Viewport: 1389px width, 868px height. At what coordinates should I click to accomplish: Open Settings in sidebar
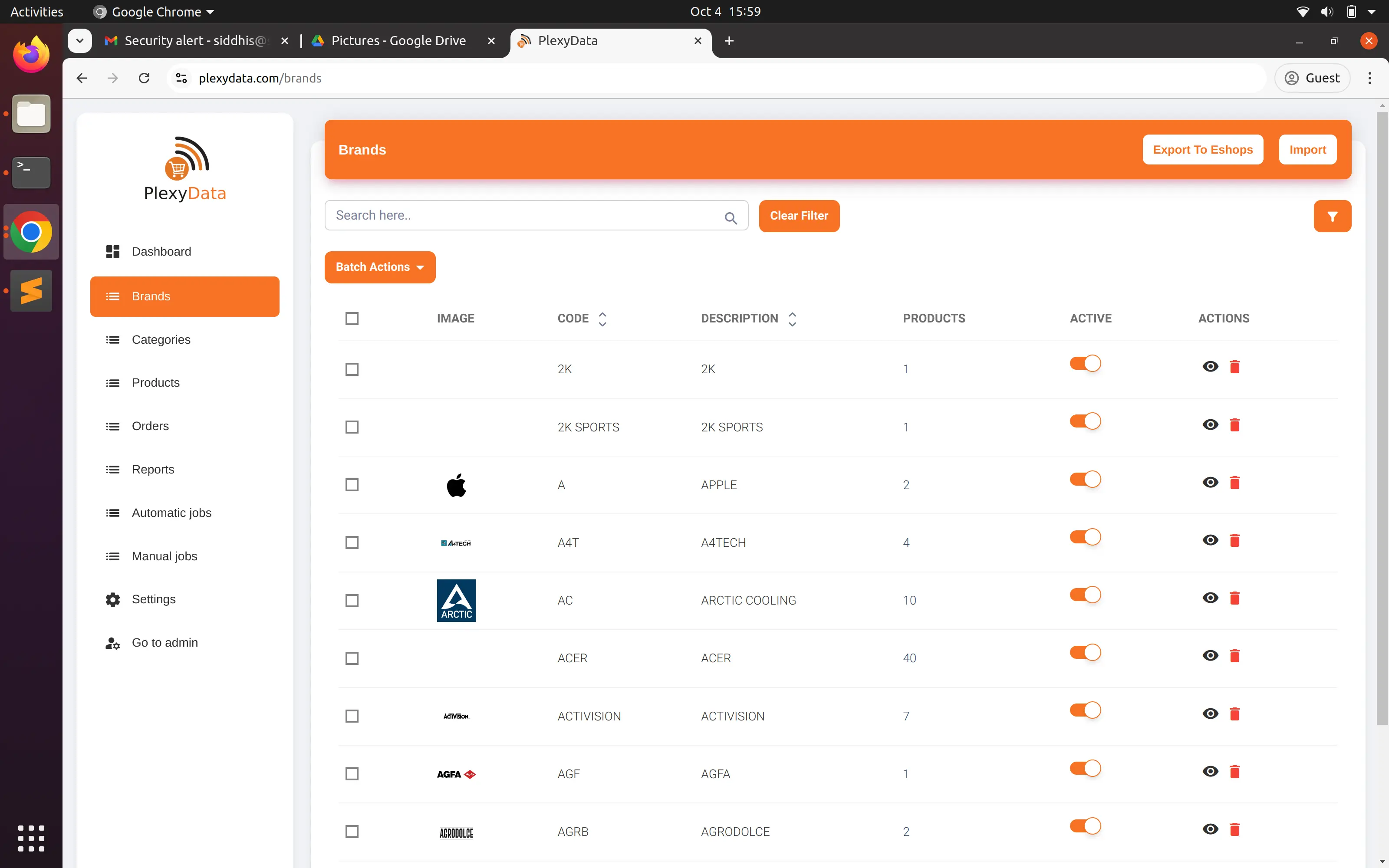[185, 599]
